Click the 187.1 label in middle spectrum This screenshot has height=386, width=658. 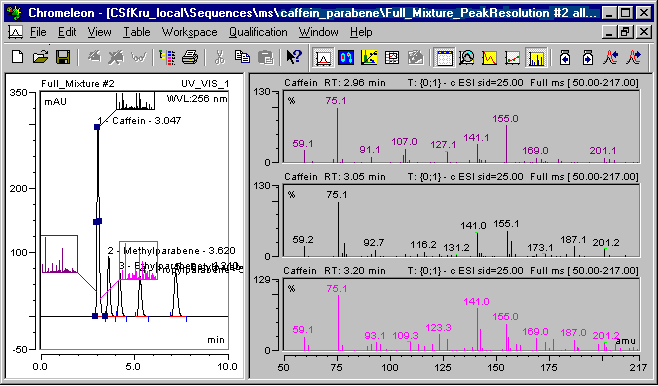pos(573,240)
